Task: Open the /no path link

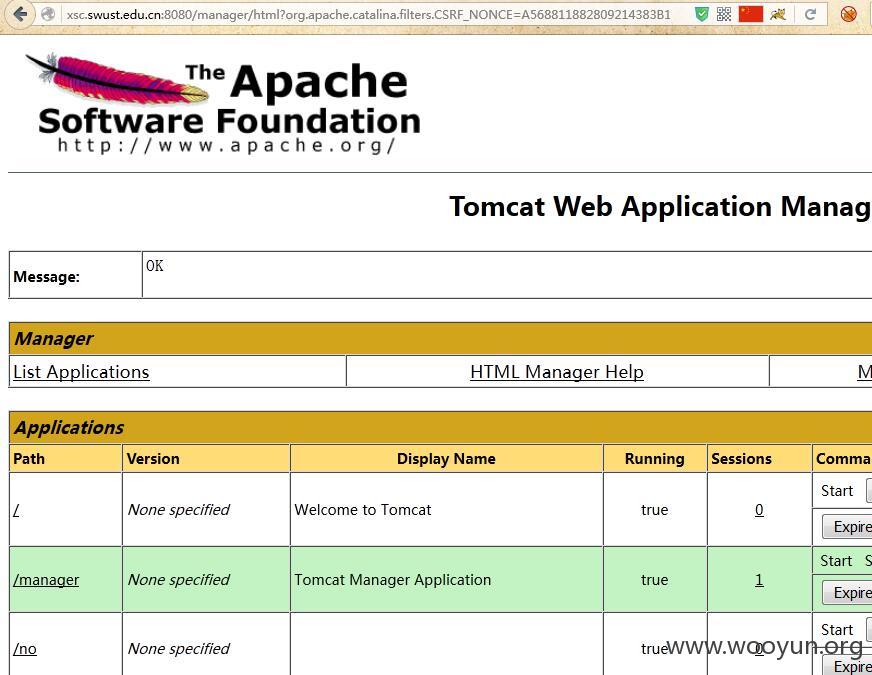Action: point(25,649)
